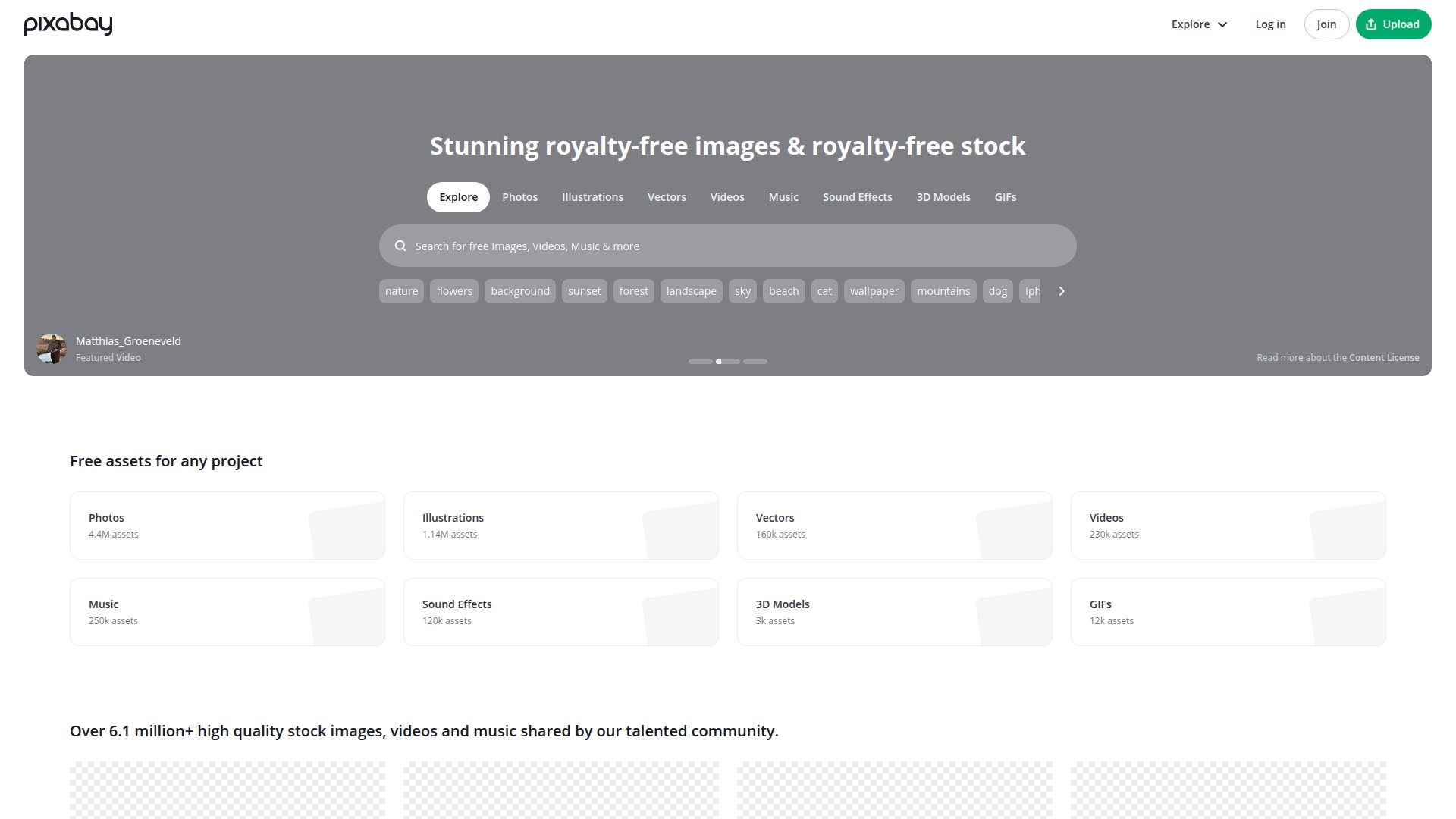
Task: Select the second carousel indicator
Action: 728,362
